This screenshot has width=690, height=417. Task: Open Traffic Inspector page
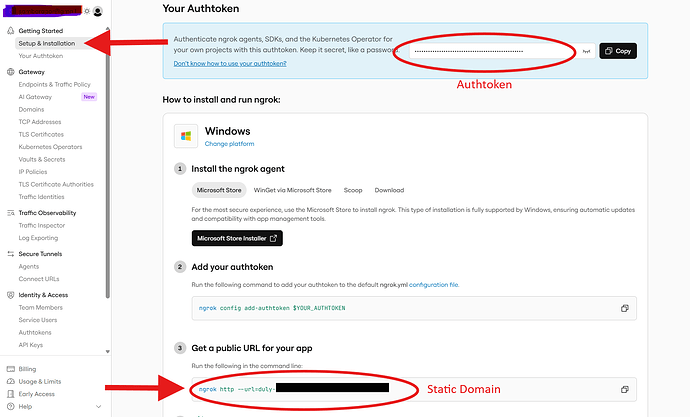tap(41, 225)
